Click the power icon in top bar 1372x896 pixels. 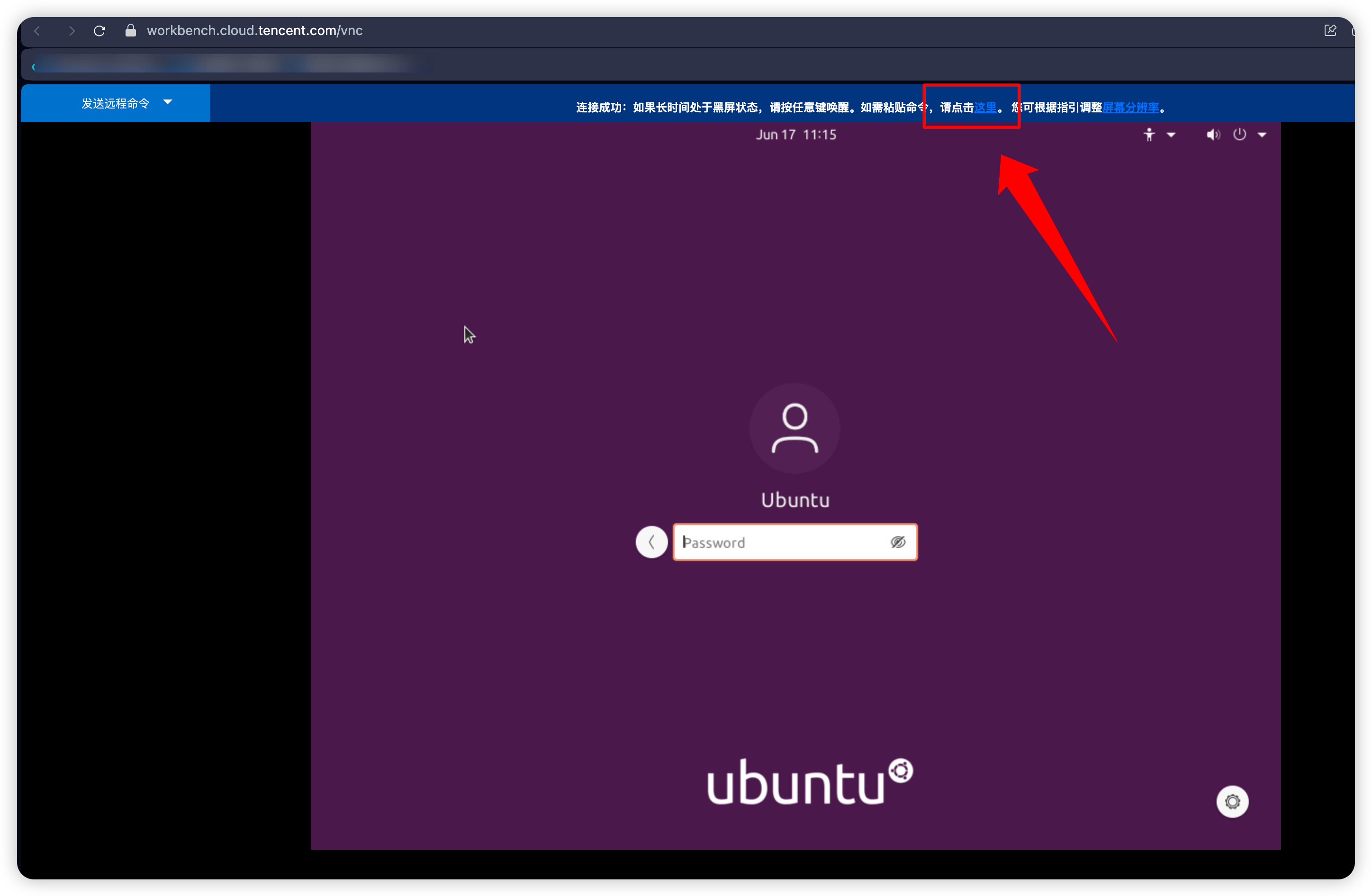(1239, 135)
